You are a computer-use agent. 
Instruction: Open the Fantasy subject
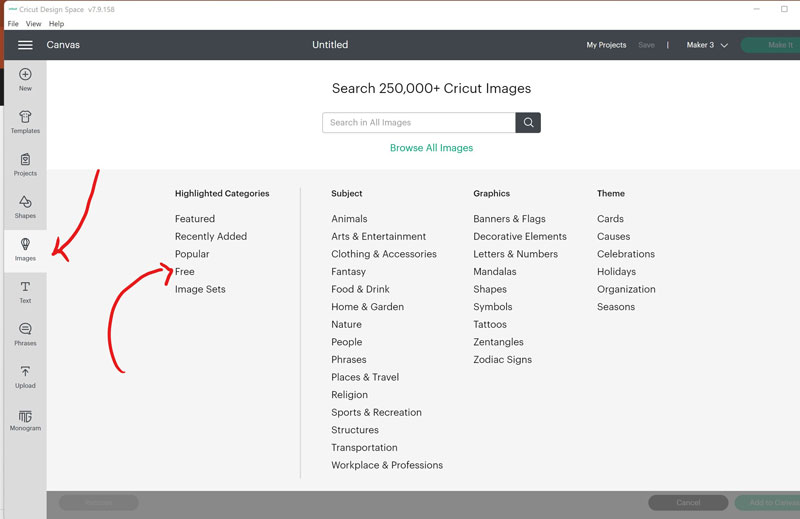point(348,271)
